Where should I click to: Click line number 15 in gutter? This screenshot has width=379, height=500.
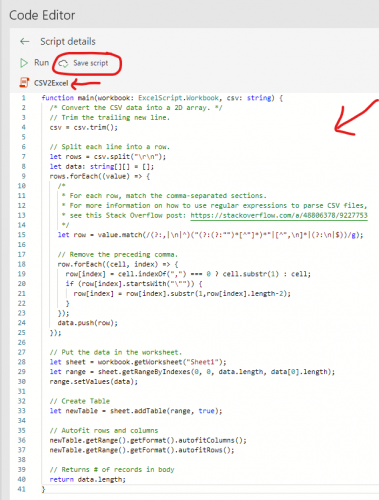(22, 235)
